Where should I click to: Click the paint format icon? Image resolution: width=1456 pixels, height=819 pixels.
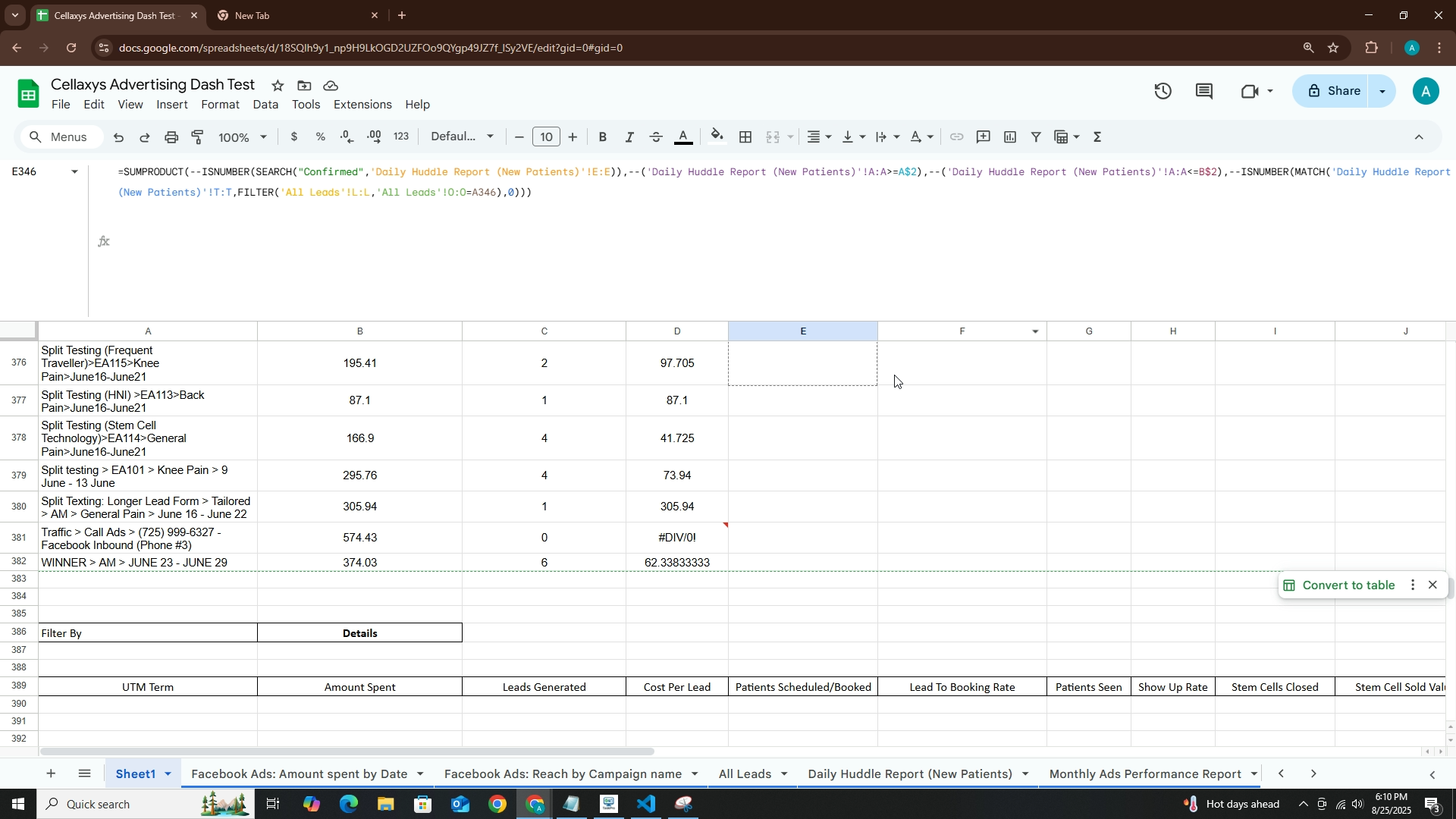coord(198,137)
